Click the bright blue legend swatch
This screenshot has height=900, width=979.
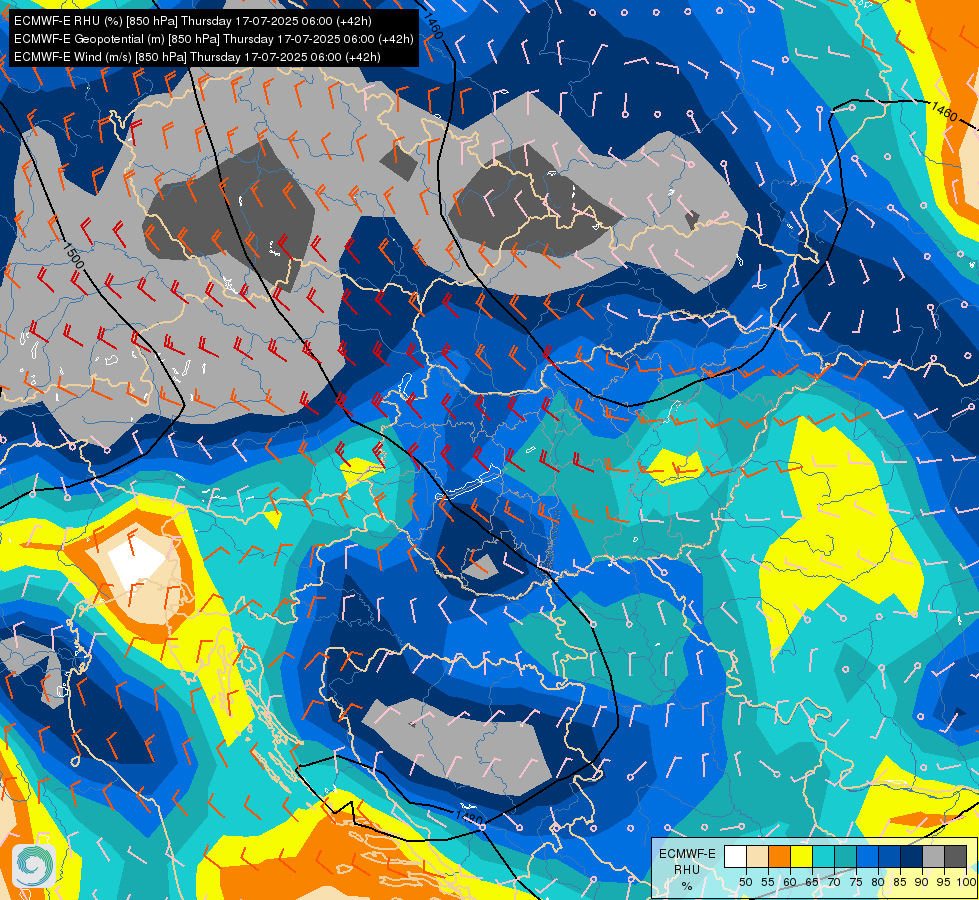pos(868,856)
